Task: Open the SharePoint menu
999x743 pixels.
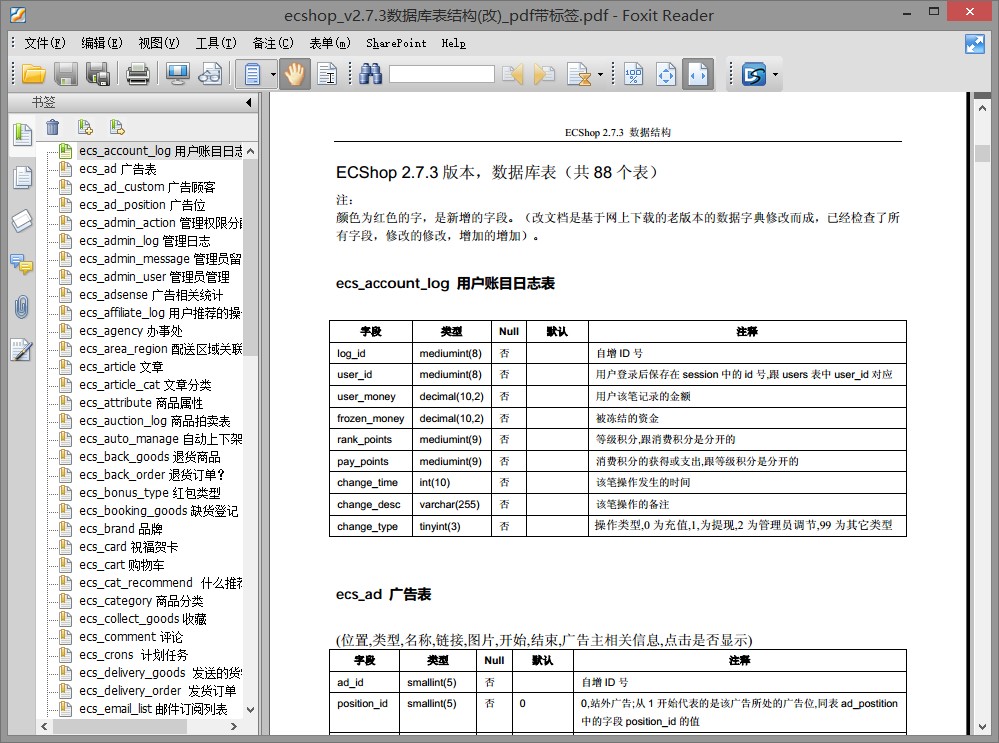Action: tap(396, 43)
